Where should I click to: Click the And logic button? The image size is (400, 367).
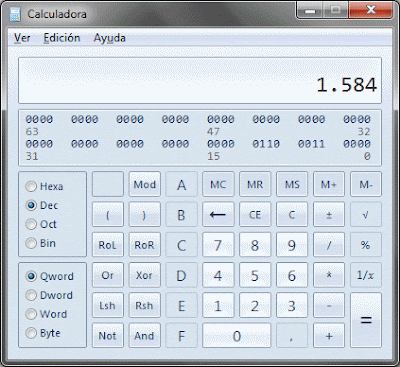(x=144, y=335)
